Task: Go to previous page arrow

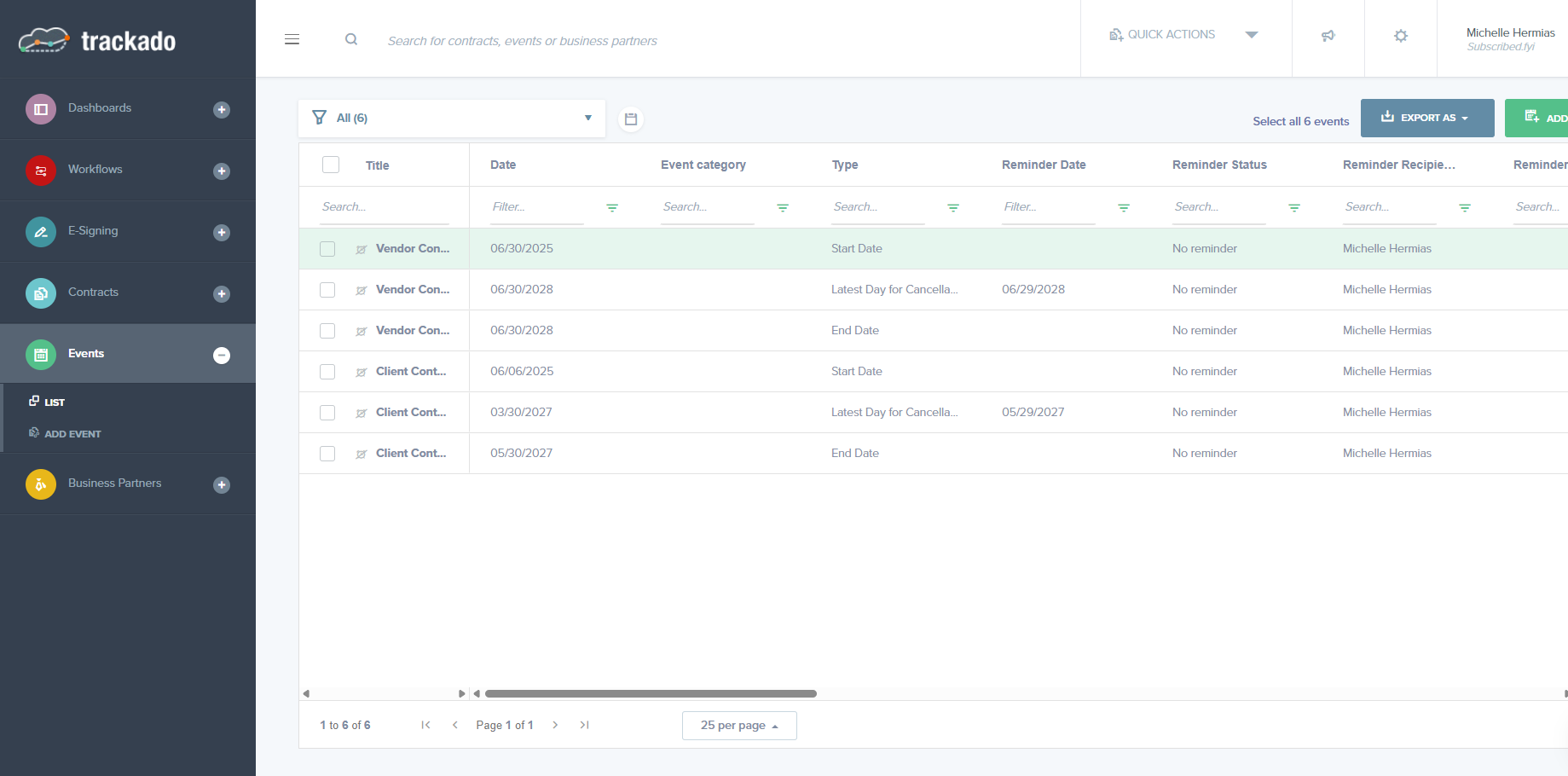Action: [x=455, y=725]
